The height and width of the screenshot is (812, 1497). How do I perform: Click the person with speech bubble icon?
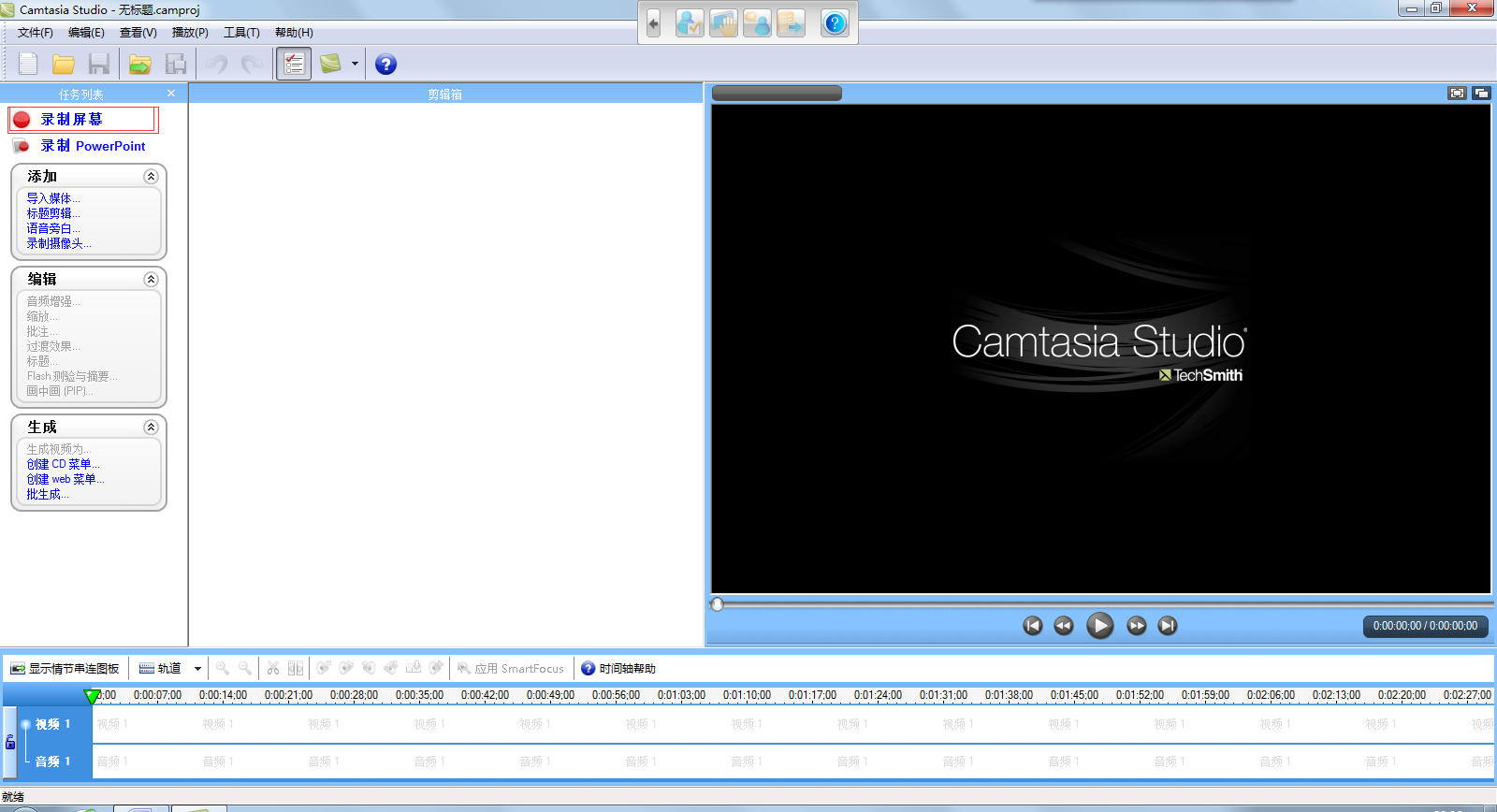(x=757, y=23)
